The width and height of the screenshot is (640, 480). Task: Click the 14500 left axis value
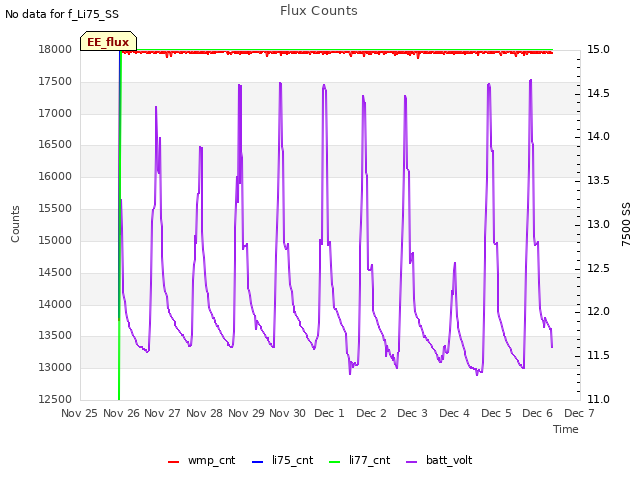tap(55, 273)
